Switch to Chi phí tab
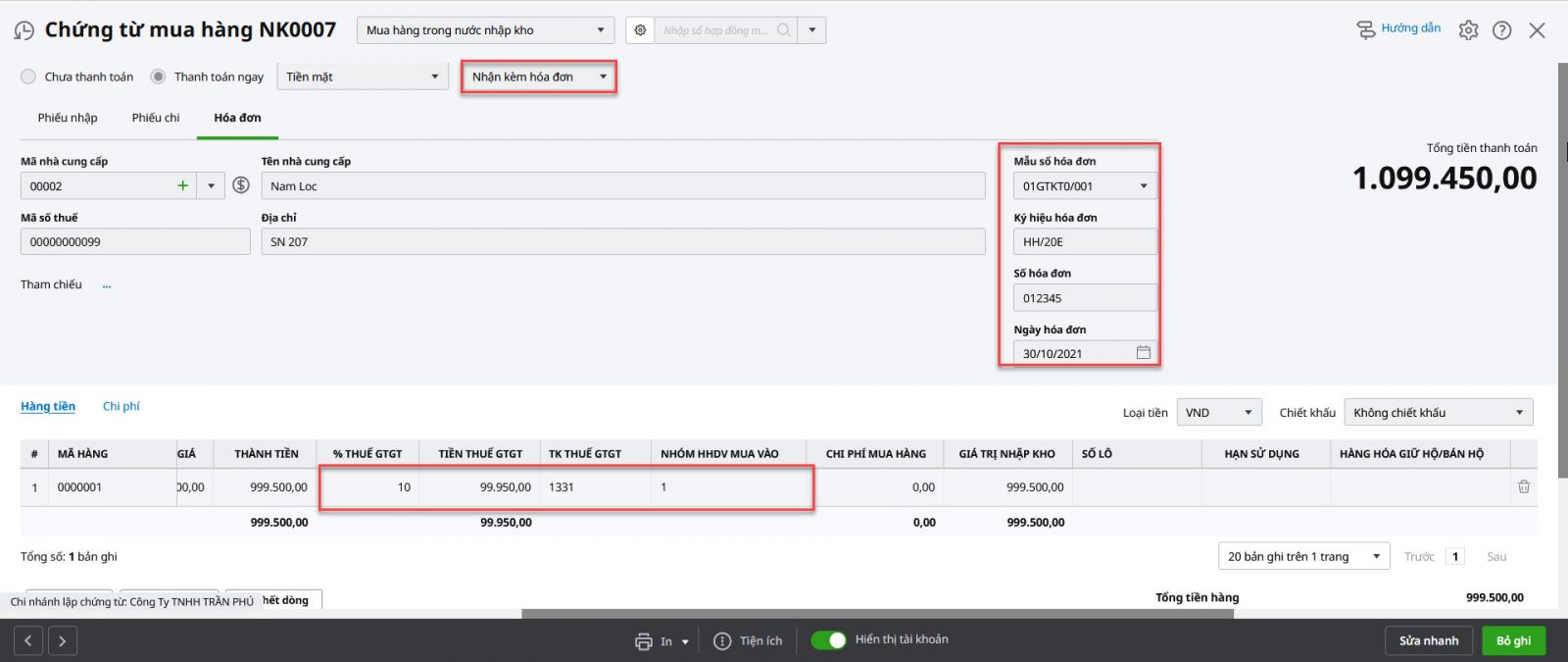 point(121,406)
